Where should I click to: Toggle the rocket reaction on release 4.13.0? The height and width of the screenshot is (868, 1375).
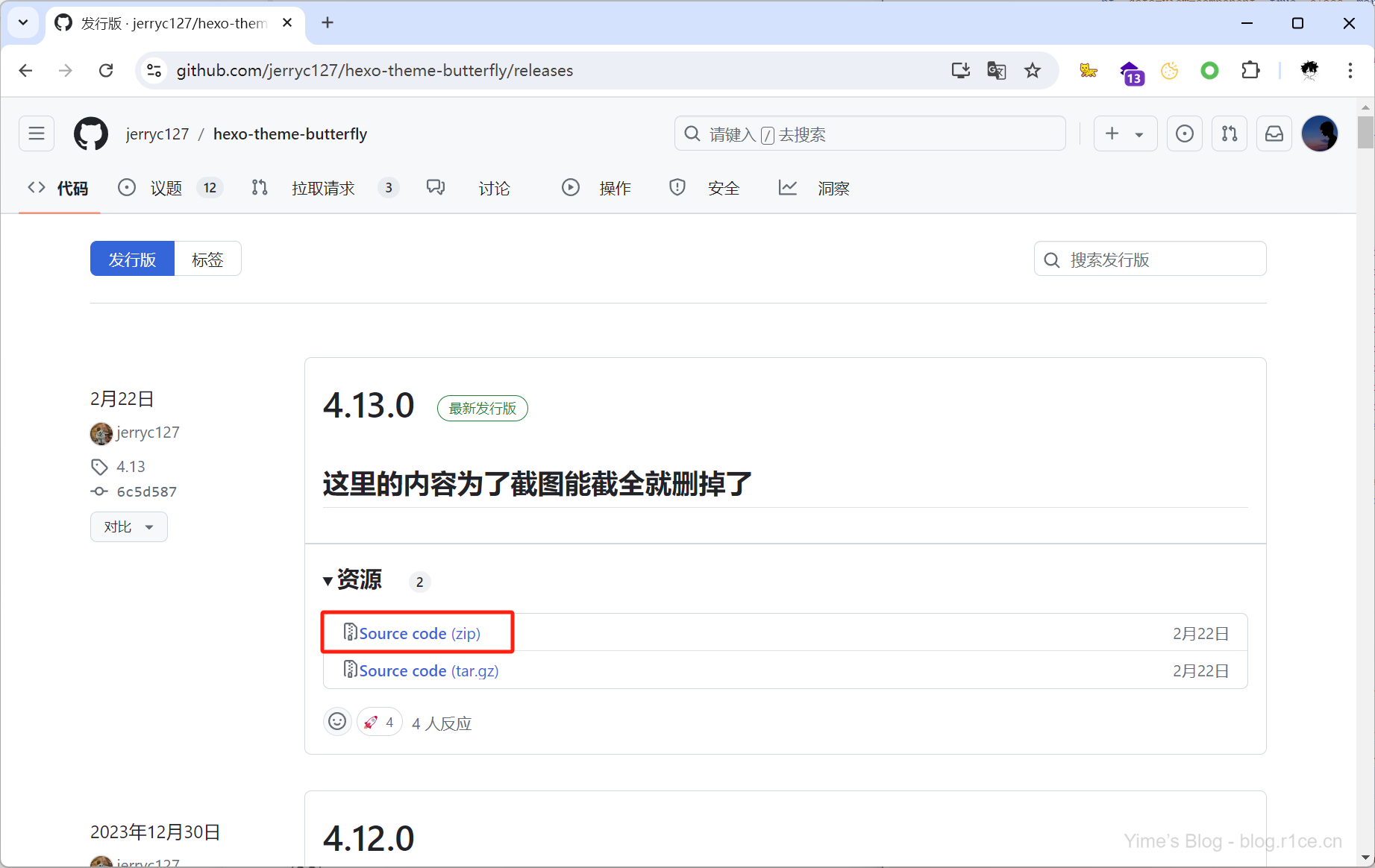click(x=379, y=722)
